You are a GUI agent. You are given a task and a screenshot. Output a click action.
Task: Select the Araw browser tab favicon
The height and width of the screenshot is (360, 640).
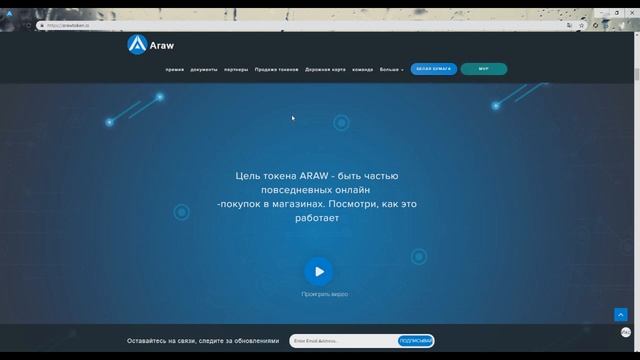(x=10, y=13)
